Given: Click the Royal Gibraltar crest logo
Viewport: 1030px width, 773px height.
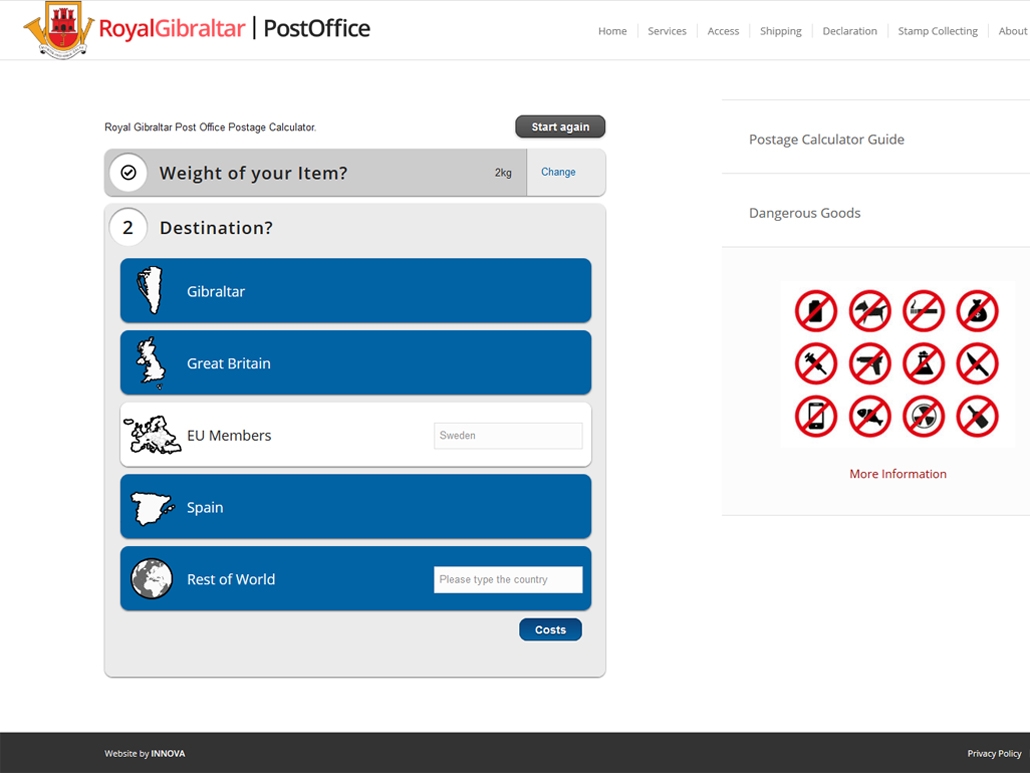Looking at the screenshot, I should [x=58, y=29].
